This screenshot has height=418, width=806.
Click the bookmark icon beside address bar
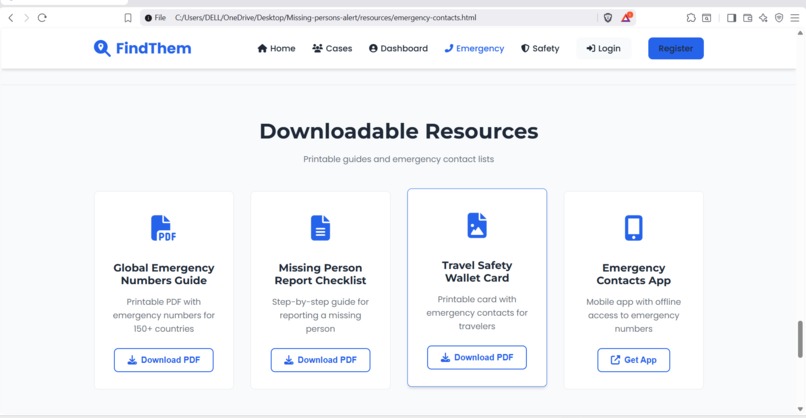128,17
